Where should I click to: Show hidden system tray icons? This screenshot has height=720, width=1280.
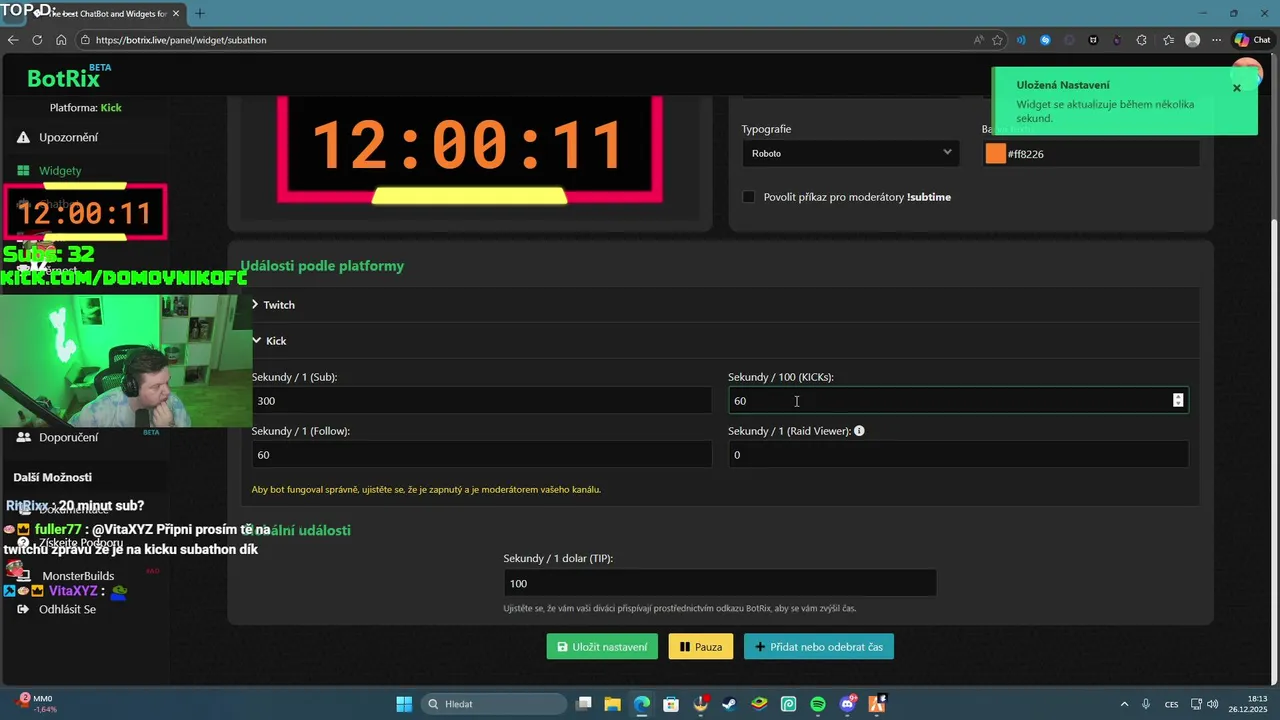pos(1124,704)
